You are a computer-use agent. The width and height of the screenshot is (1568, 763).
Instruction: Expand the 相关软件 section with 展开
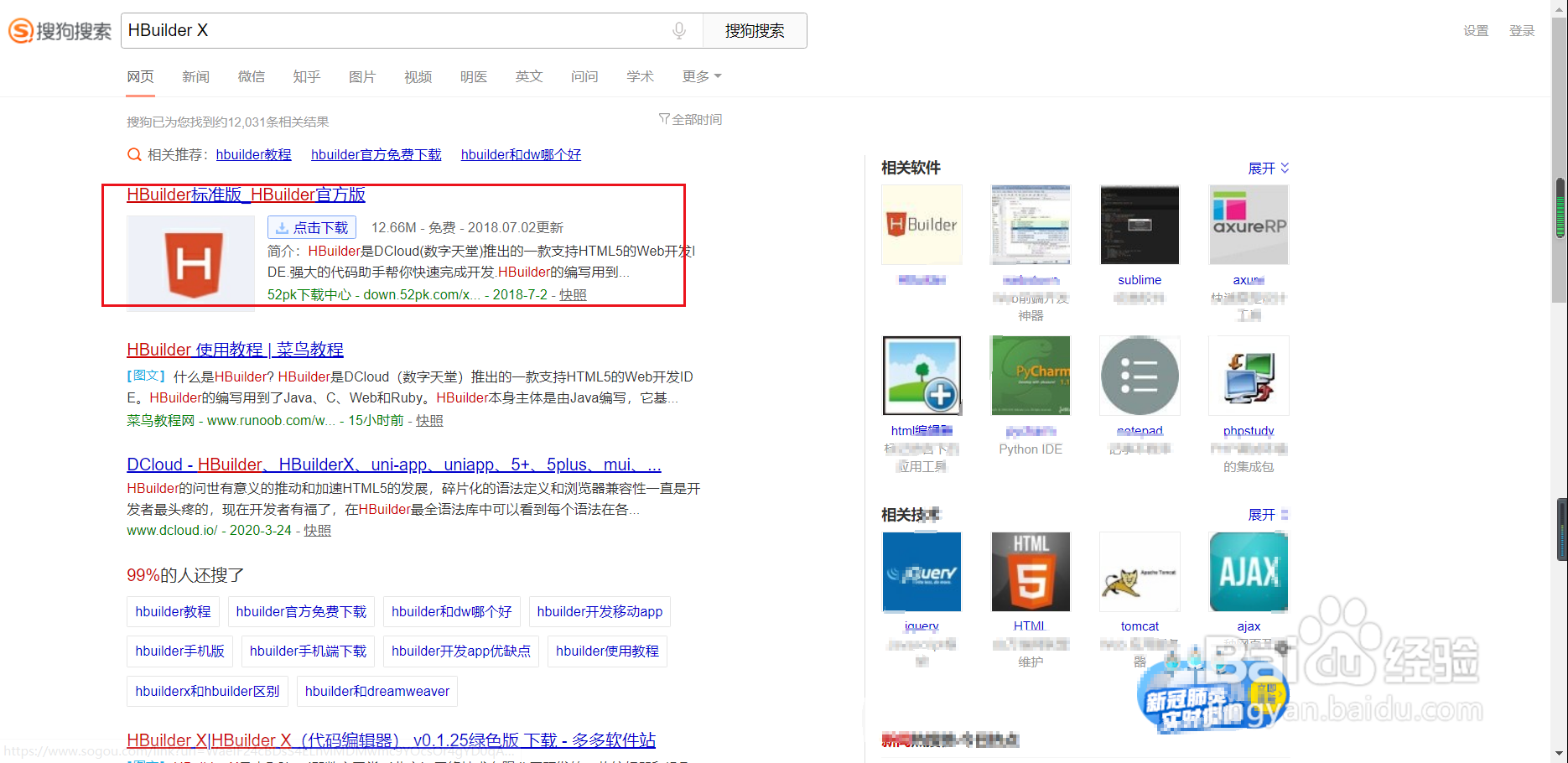pos(1269,169)
